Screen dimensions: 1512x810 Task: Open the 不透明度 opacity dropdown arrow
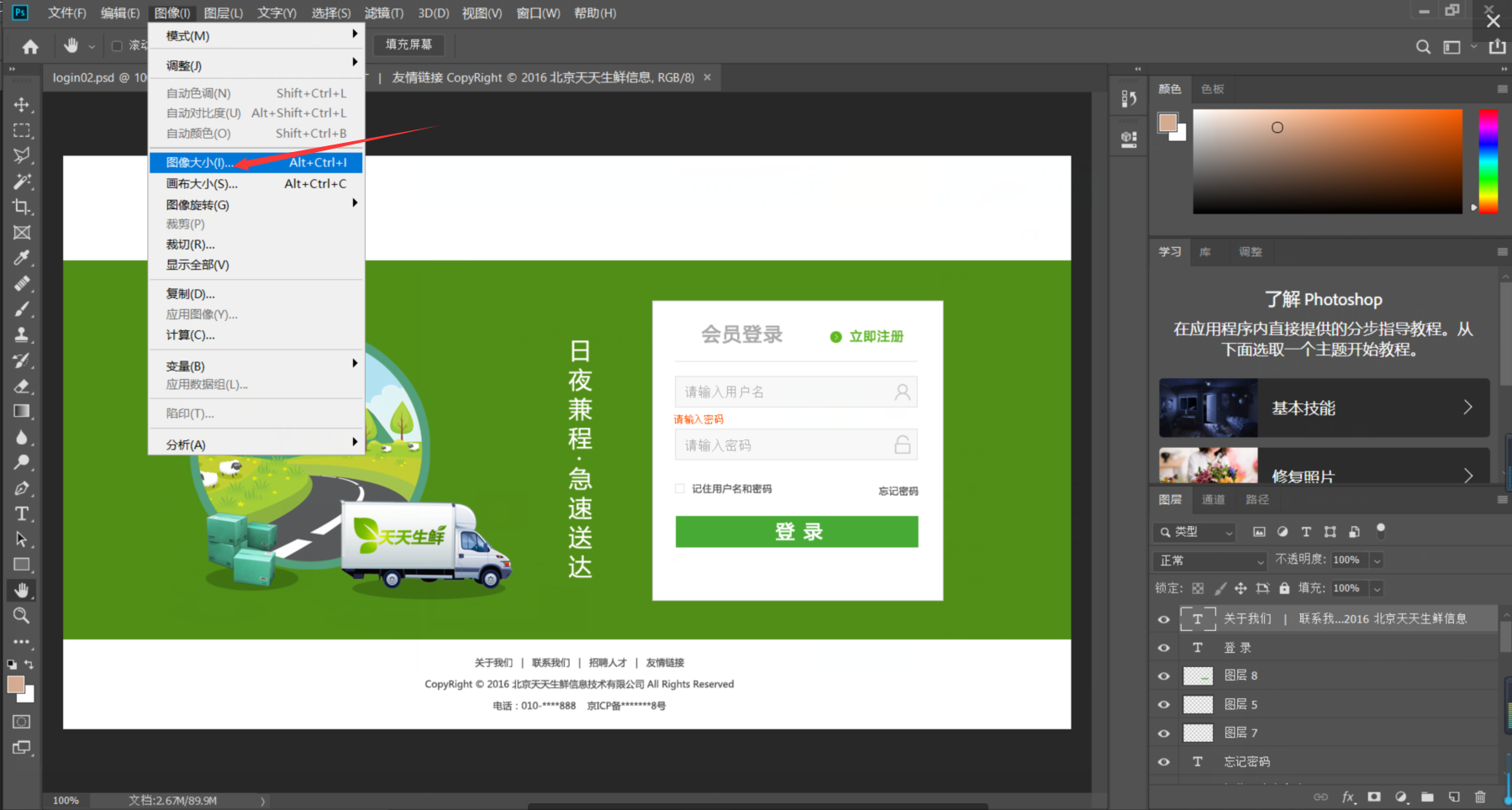pos(1377,560)
